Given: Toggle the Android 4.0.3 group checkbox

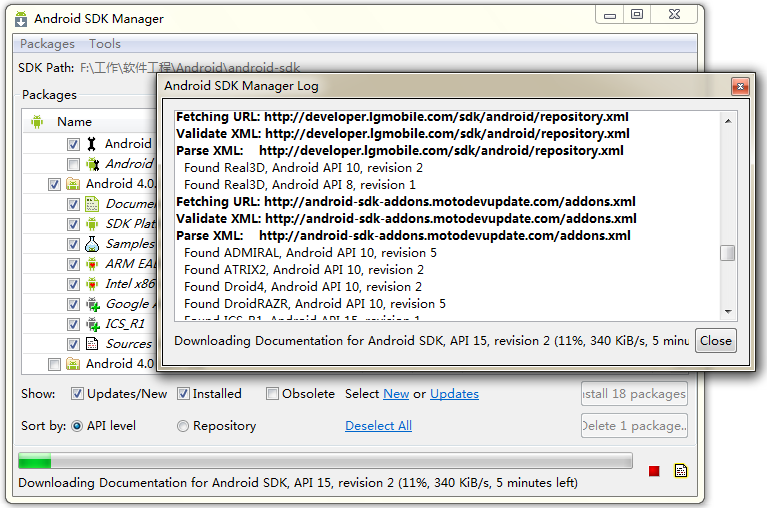Looking at the screenshot, I should pyautogui.click(x=54, y=184).
